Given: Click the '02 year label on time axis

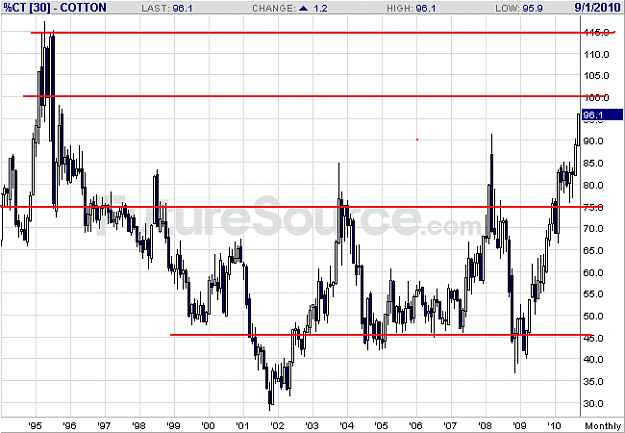Looking at the screenshot, I should [x=277, y=425].
